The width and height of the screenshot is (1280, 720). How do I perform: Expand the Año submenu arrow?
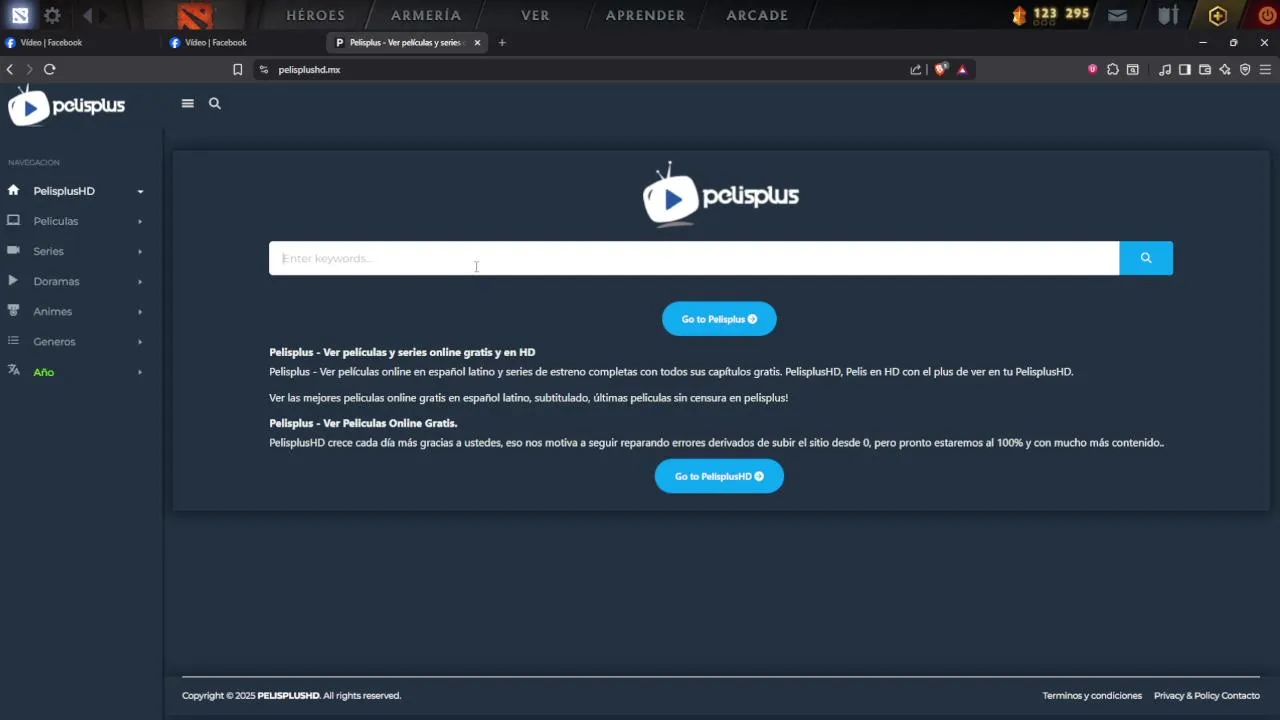tap(140, 372)
